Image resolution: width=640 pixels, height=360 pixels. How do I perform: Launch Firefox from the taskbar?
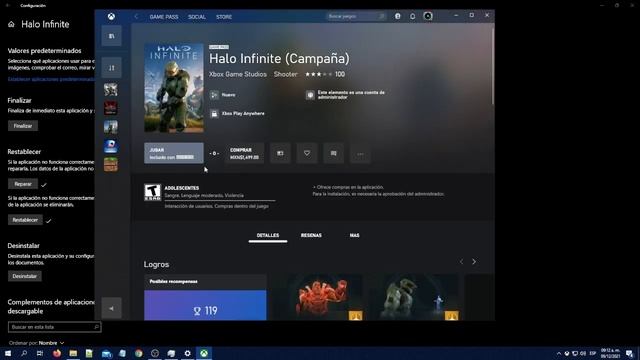coord(57,353)
